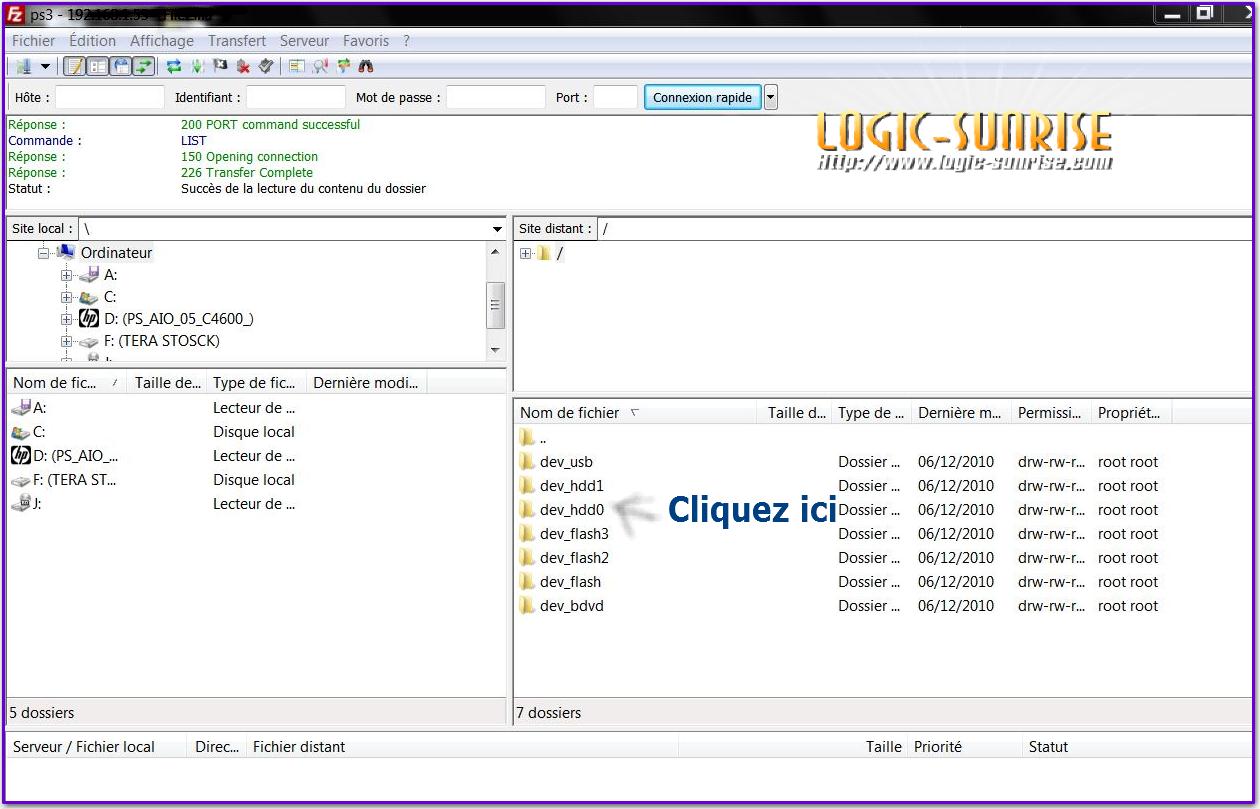
Task: Click the A: floppy drive icon in tree
Action: coord(89,274)
